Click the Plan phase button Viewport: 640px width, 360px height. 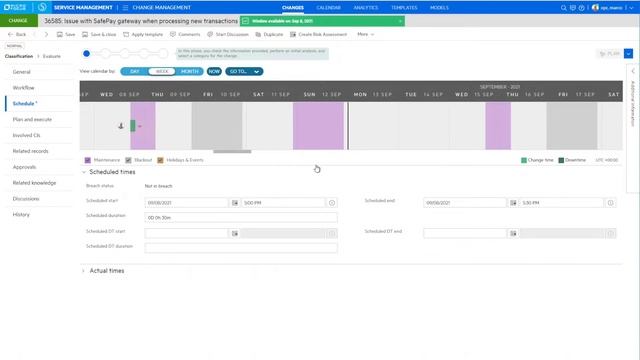pyautogui.click(x=609, y=53)
